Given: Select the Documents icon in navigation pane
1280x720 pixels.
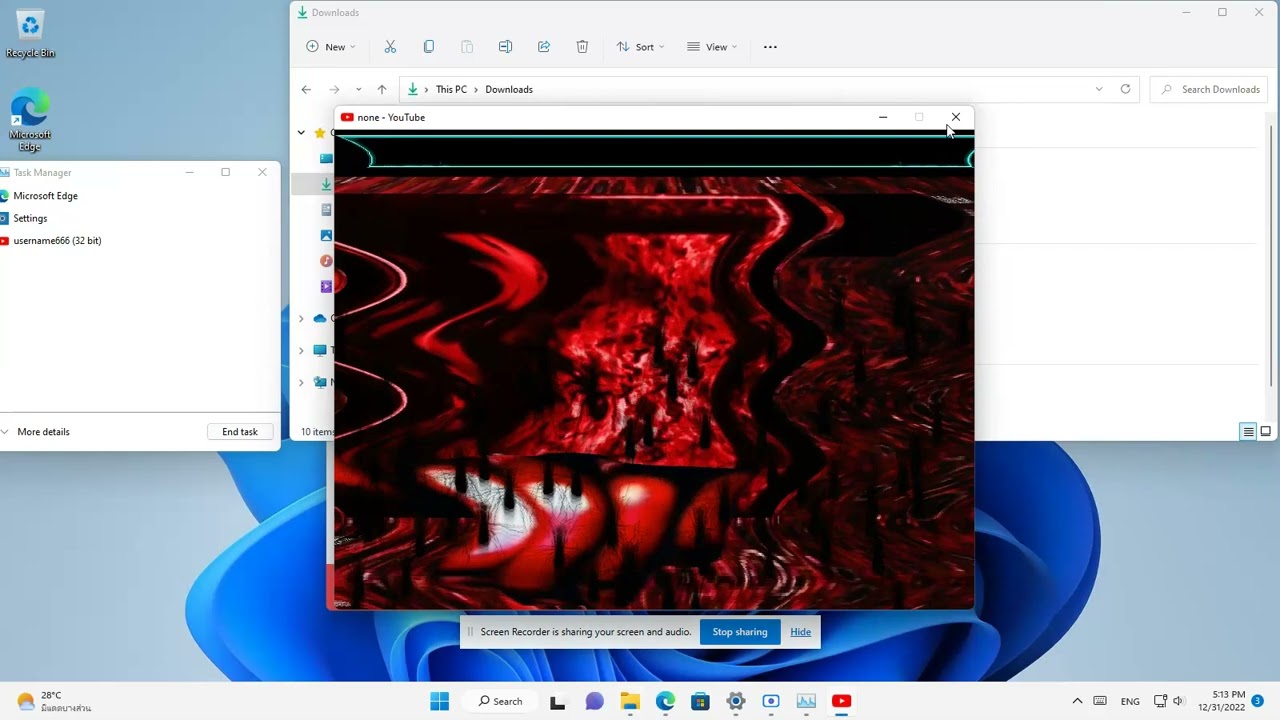Looking at the screenshot, I should pyautogui.click(x=326, y=210).
